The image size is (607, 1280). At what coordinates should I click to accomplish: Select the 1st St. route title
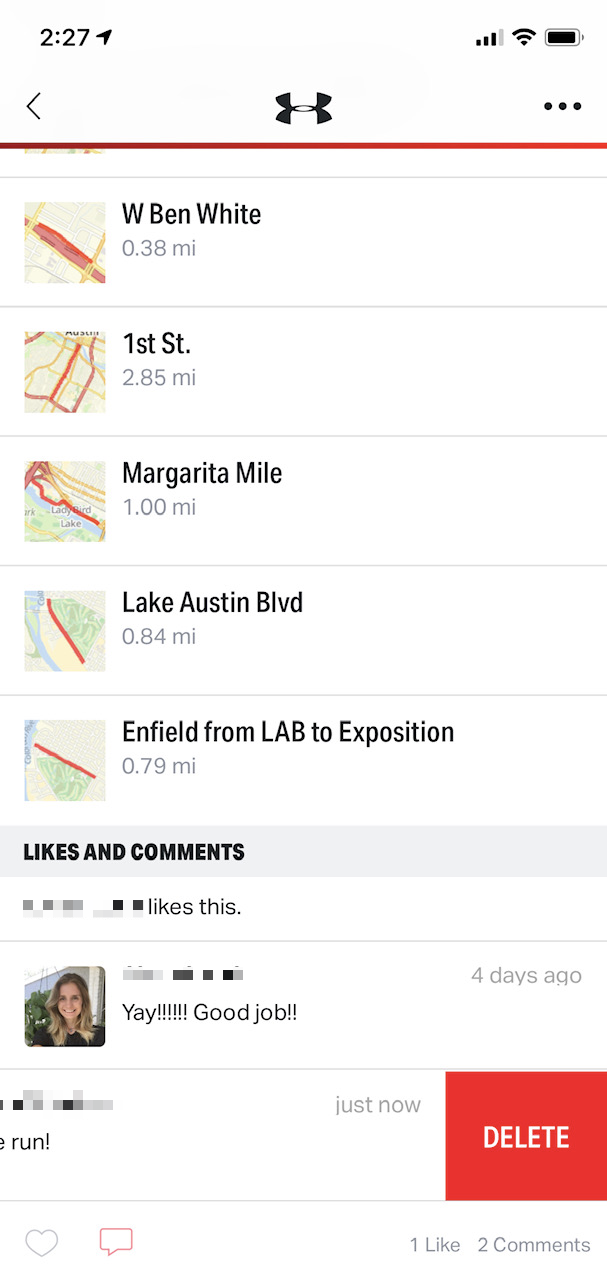(x=156, y=344)
